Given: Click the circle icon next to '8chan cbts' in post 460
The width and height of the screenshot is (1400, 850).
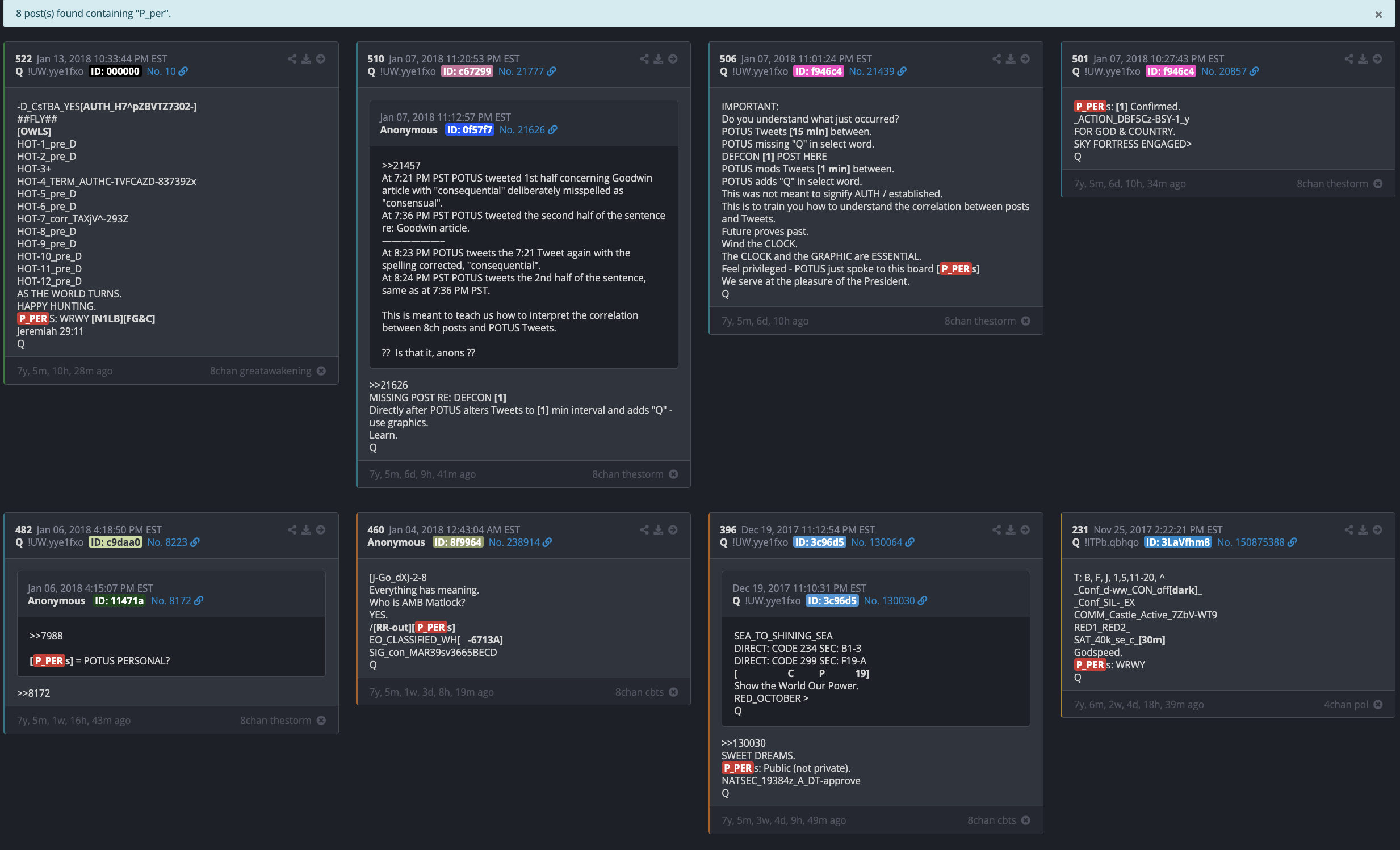Looking at the screenshot, I should click(x=674, y=692).
